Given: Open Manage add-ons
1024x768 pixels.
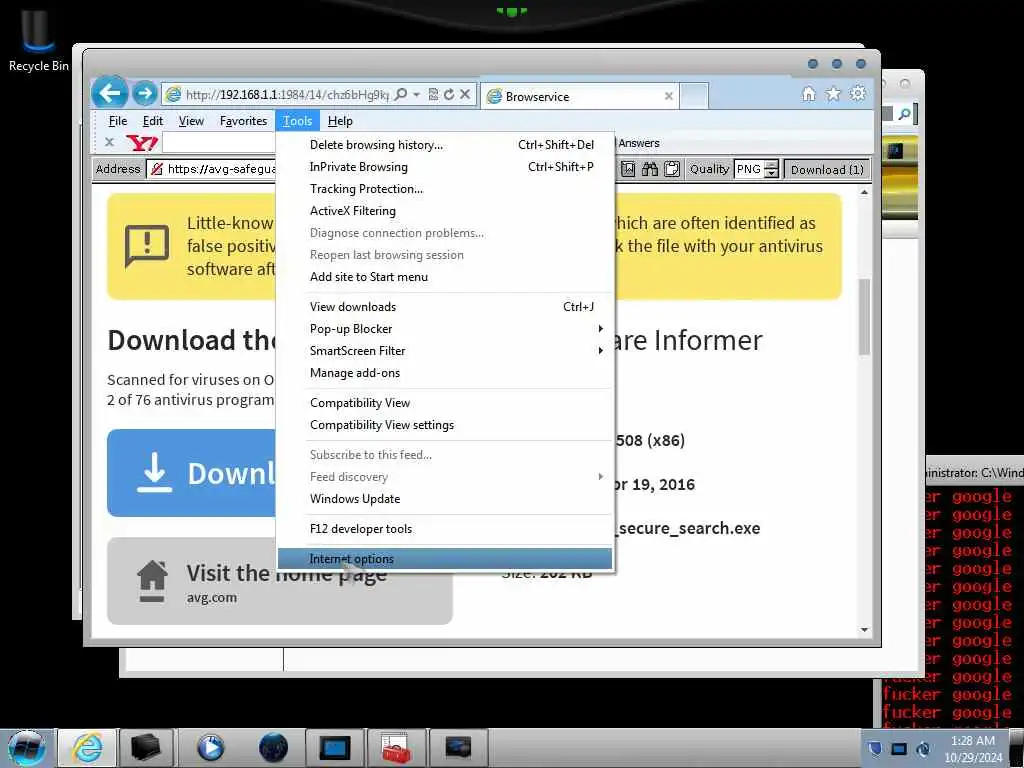Looking at the screenshot, I should (445, 373).
